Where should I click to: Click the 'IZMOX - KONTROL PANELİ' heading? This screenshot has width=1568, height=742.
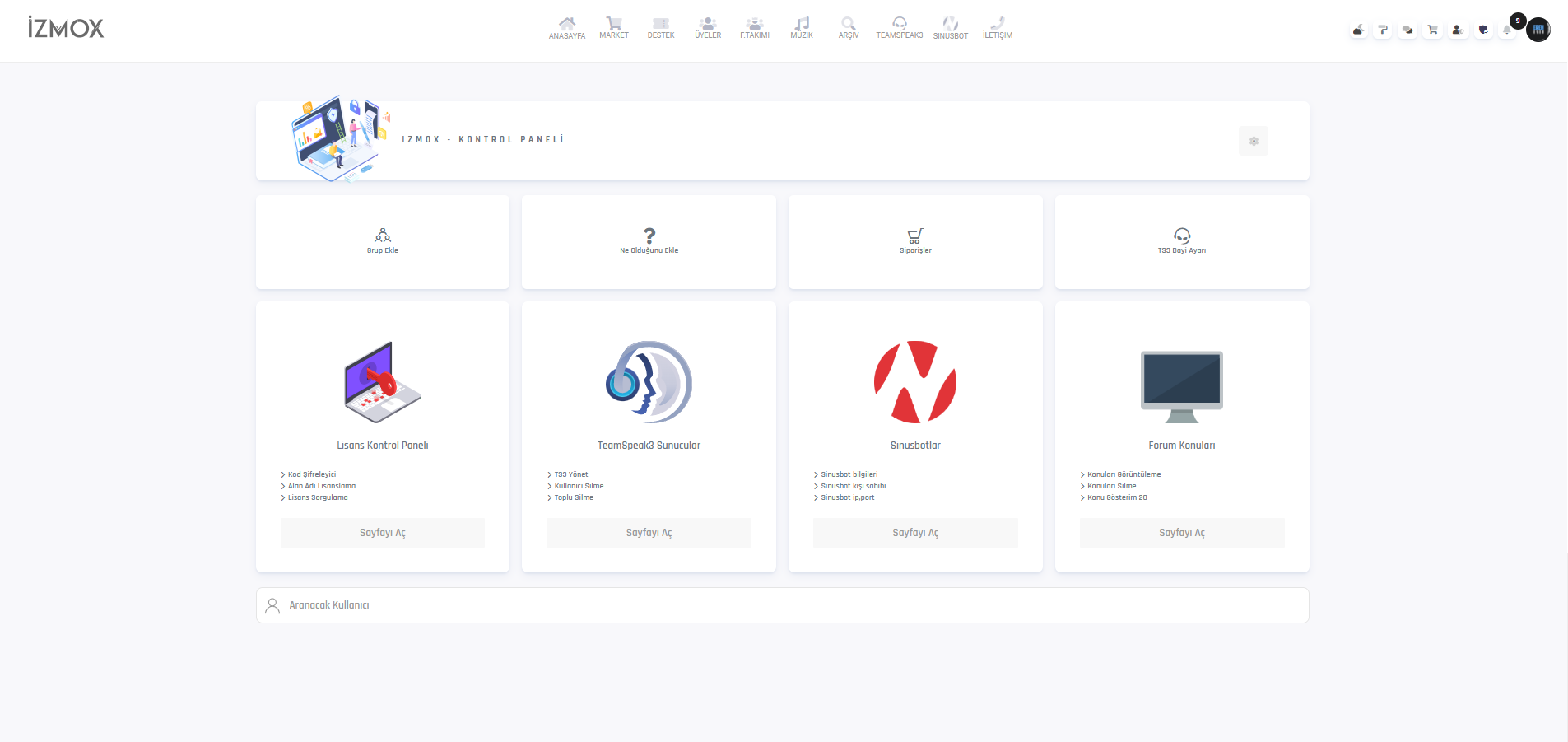483,139
